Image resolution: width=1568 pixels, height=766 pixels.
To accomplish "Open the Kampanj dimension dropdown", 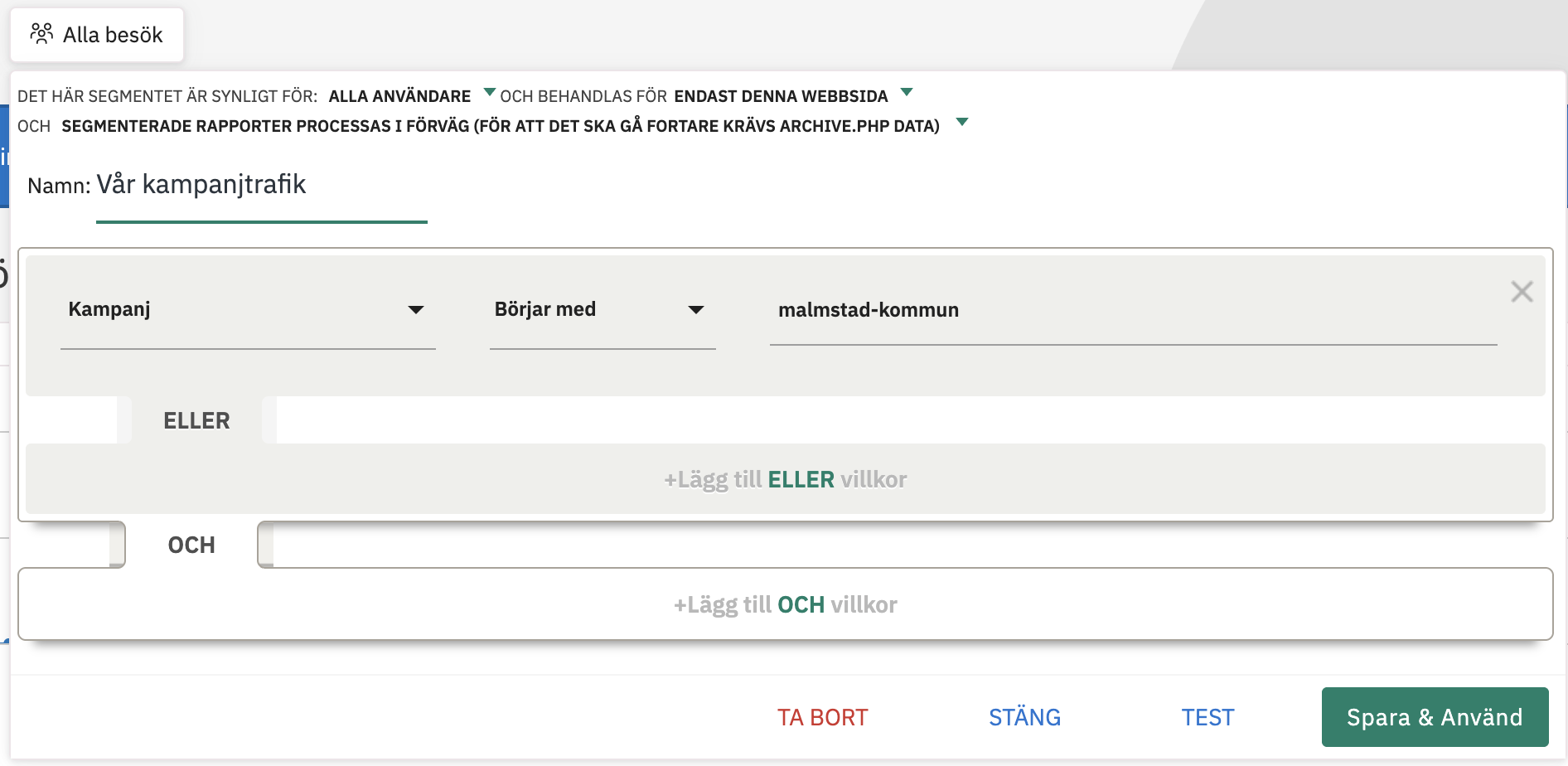I will tap(249, 310).
